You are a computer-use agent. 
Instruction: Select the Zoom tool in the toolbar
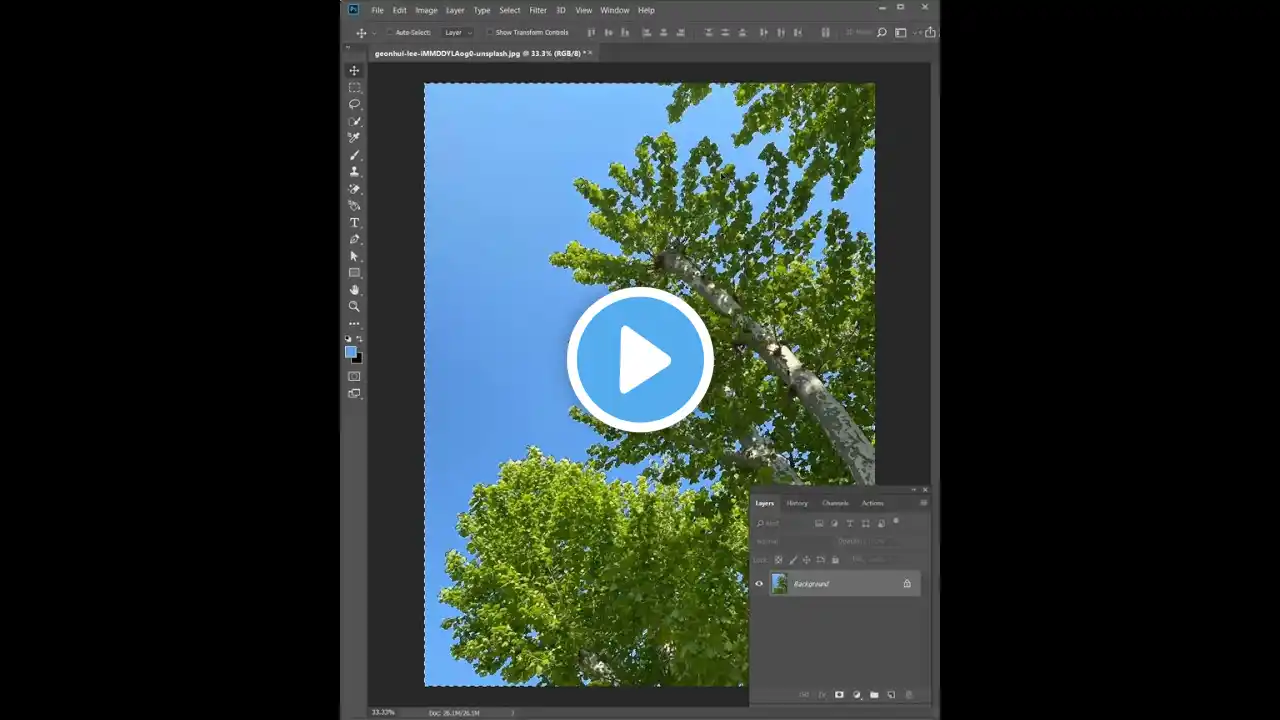(x=354, y=307)
